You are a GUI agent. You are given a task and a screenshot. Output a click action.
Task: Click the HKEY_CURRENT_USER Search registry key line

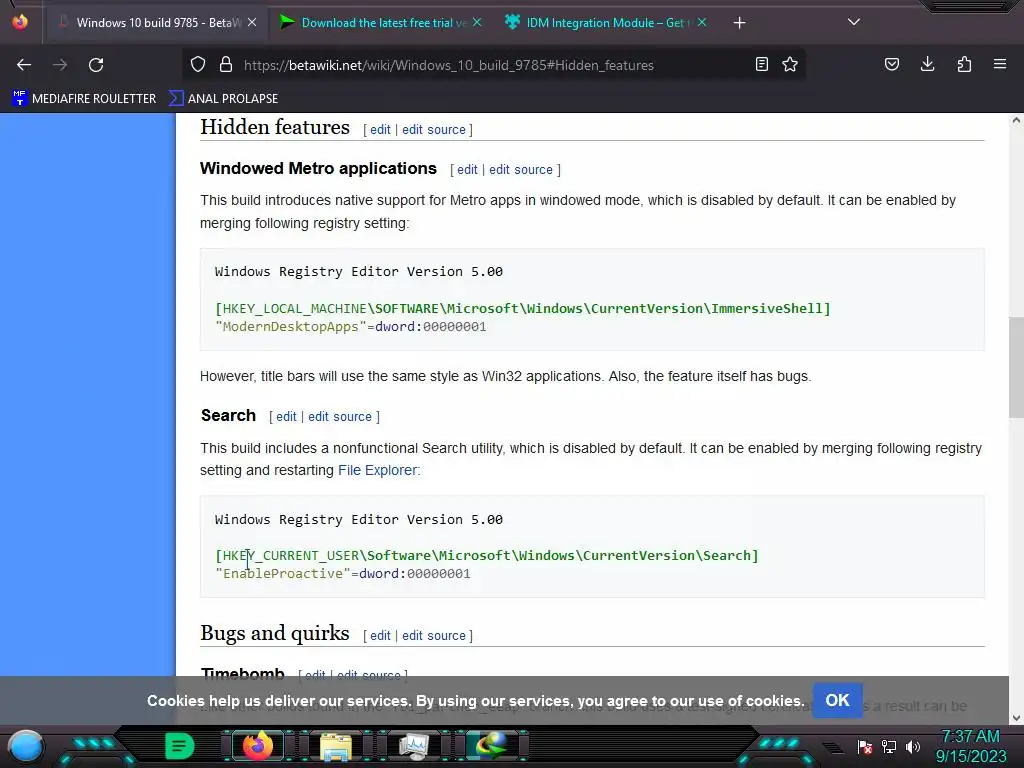[x=487, y=555]
